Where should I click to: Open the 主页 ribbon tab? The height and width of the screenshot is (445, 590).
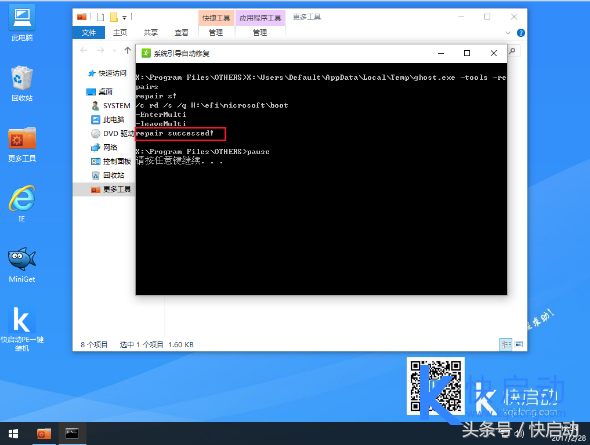[120, 33]
